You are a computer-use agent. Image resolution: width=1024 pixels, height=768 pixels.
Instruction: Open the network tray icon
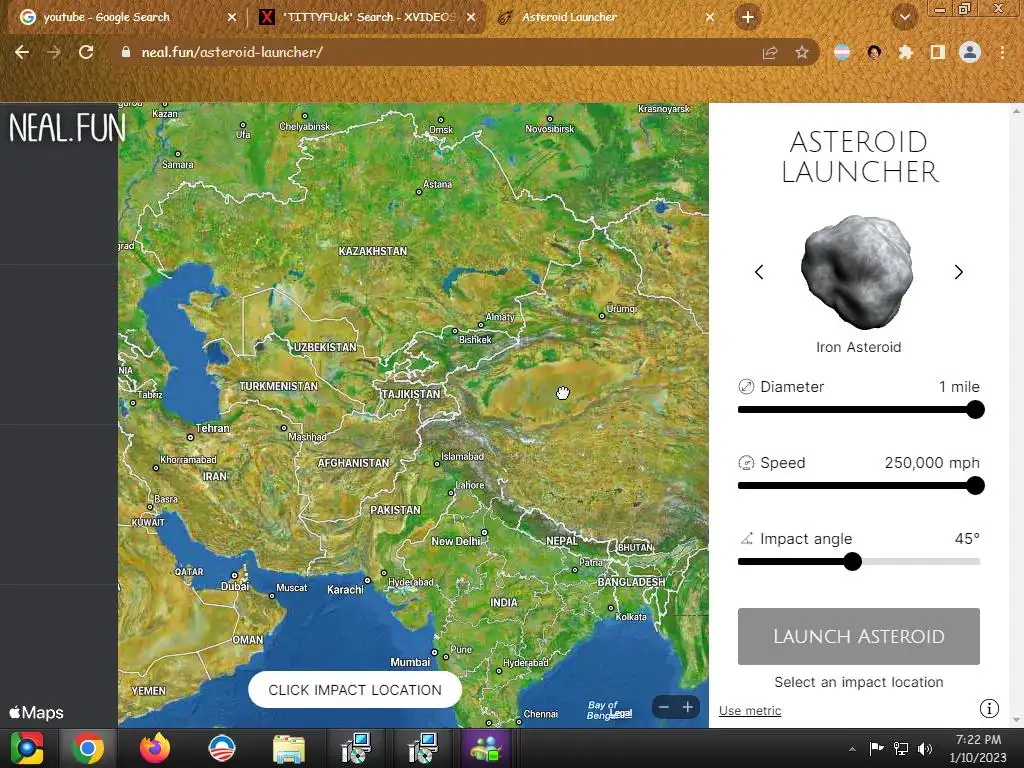click(901, 748)
